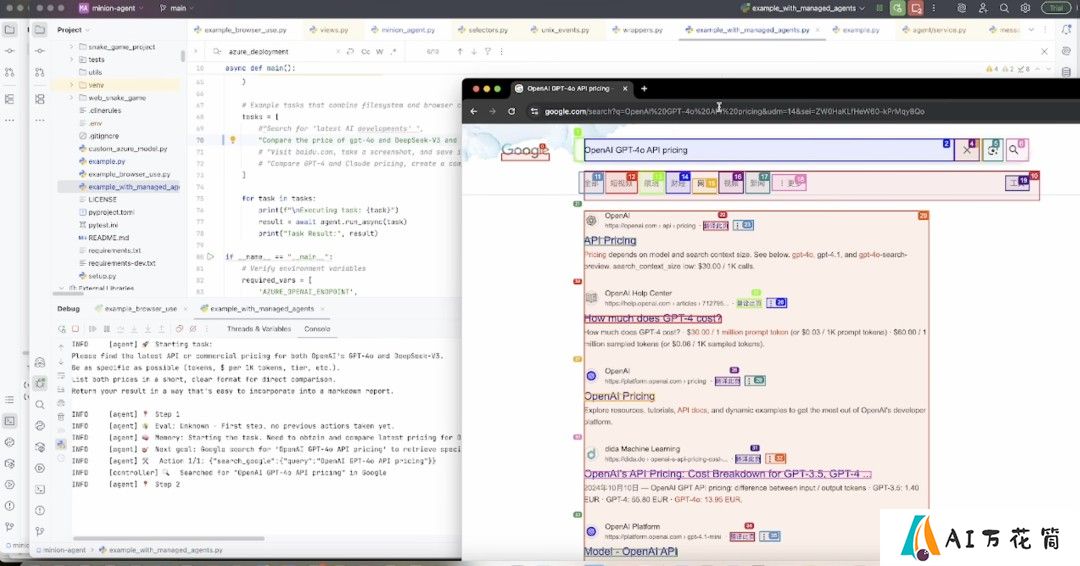Clear console output with the trash icon

click(x=61, y=417)
